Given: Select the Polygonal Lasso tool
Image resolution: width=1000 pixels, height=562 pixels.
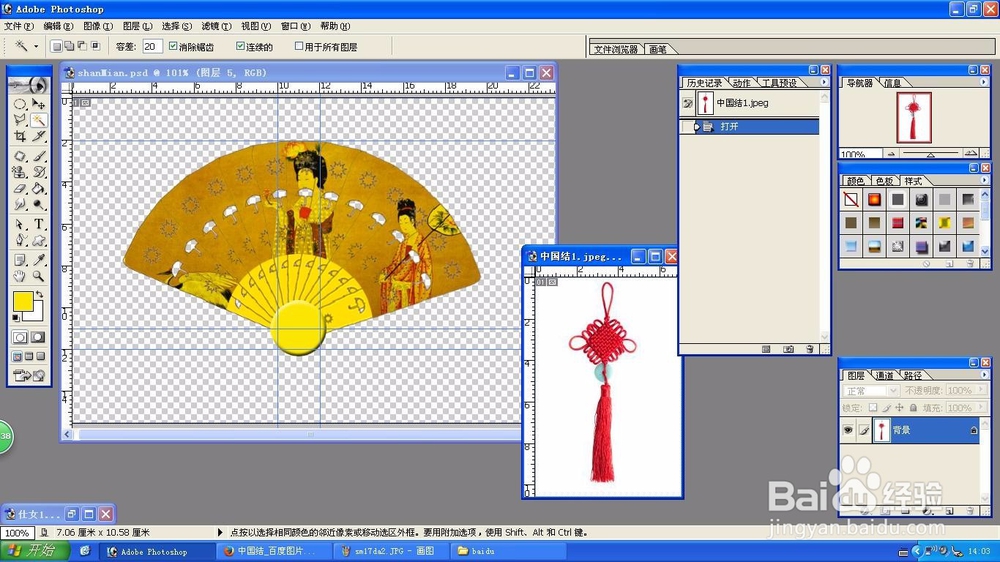Looking at the screenshot, I should (x=20, y=119).
